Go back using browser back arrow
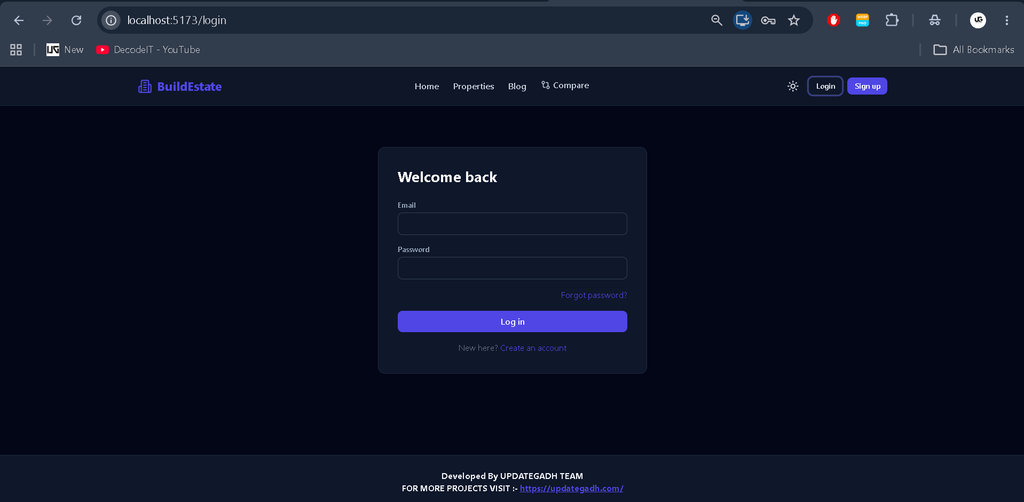The image size is (1024, 502). pos(19,20)
